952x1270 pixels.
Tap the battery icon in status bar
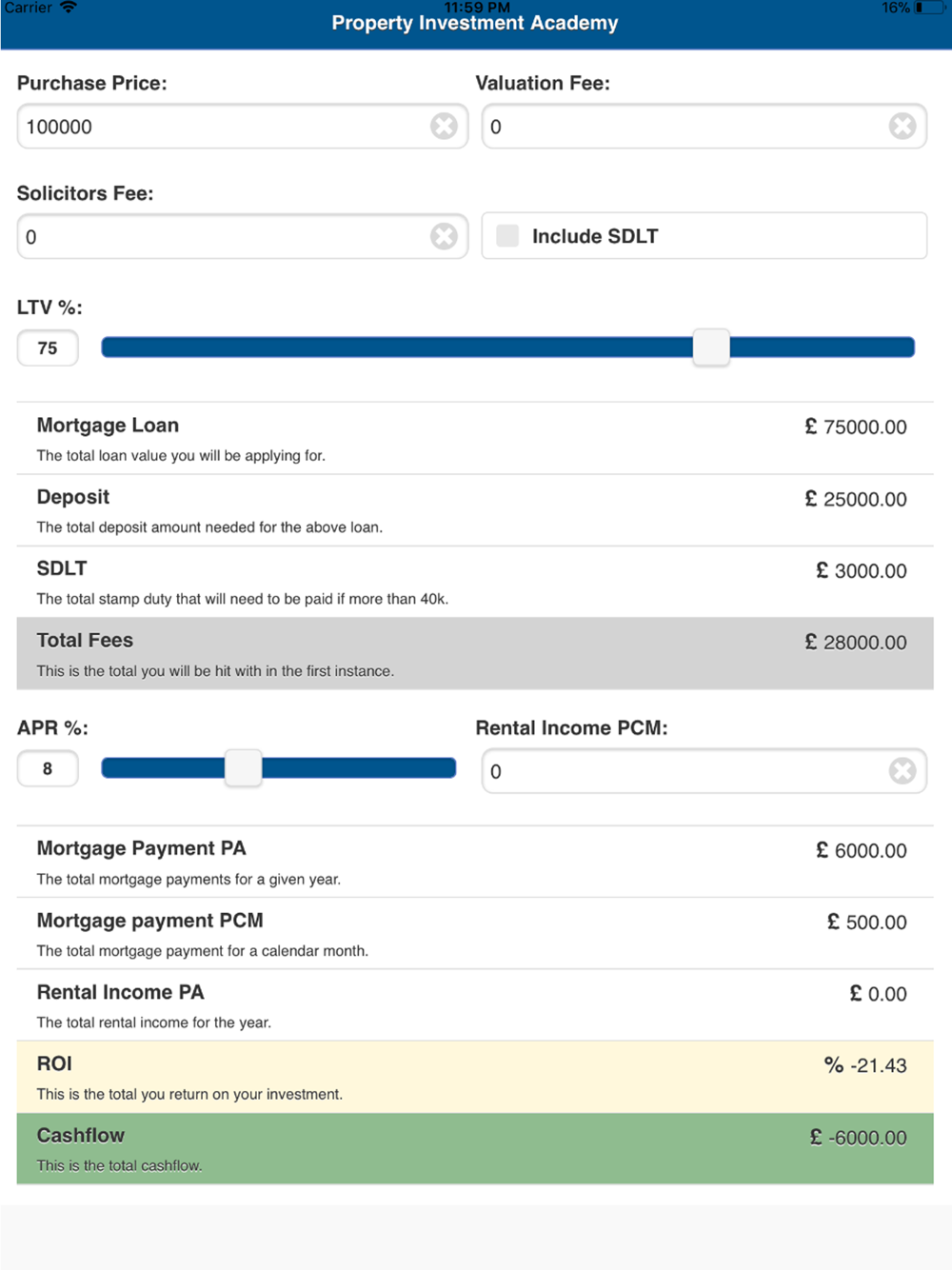tap(927, 9)
